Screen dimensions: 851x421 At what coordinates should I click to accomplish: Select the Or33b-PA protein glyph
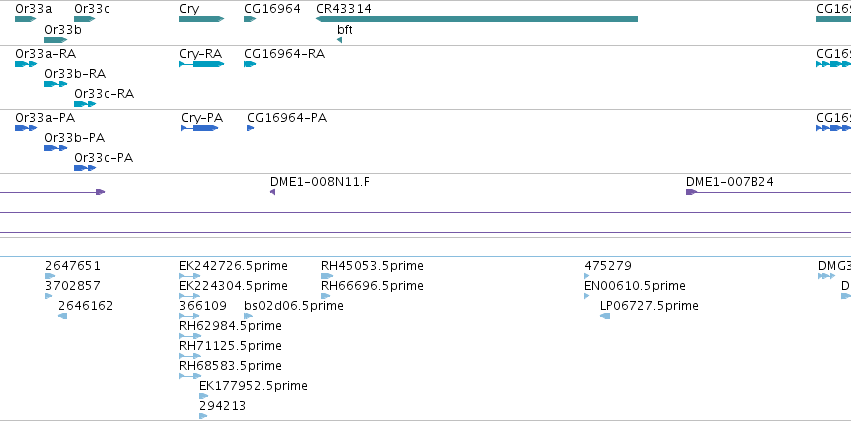coord(55,148)
